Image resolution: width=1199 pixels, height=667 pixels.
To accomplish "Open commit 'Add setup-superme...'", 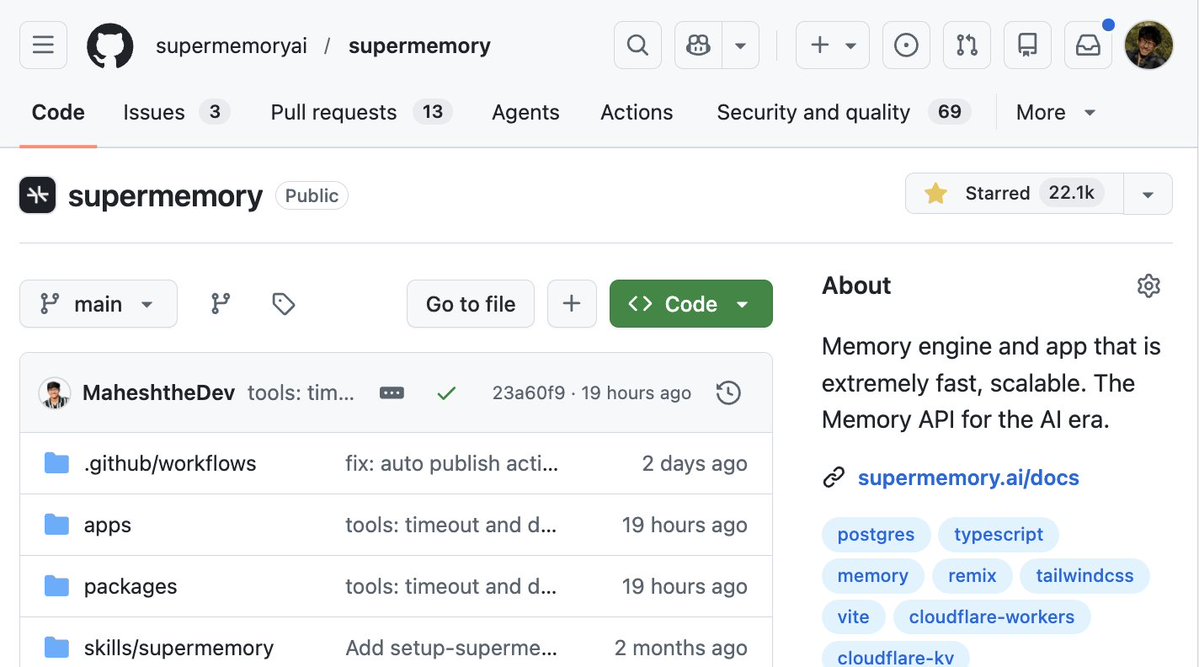I will coord(451,648).
